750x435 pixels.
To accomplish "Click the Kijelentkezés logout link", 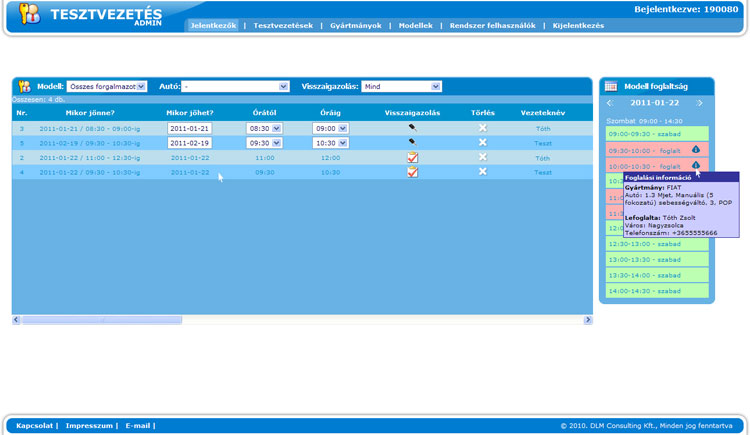I will pyautogui.click(x=578, y=26).
